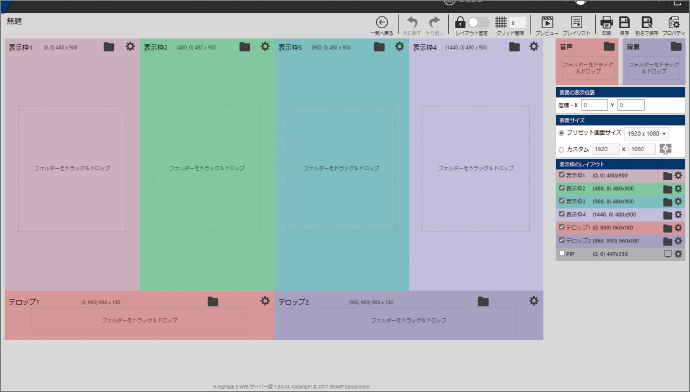690x392 pixels.
Task: Select the preset screen size radio button
Action: [x=561, y=133]
